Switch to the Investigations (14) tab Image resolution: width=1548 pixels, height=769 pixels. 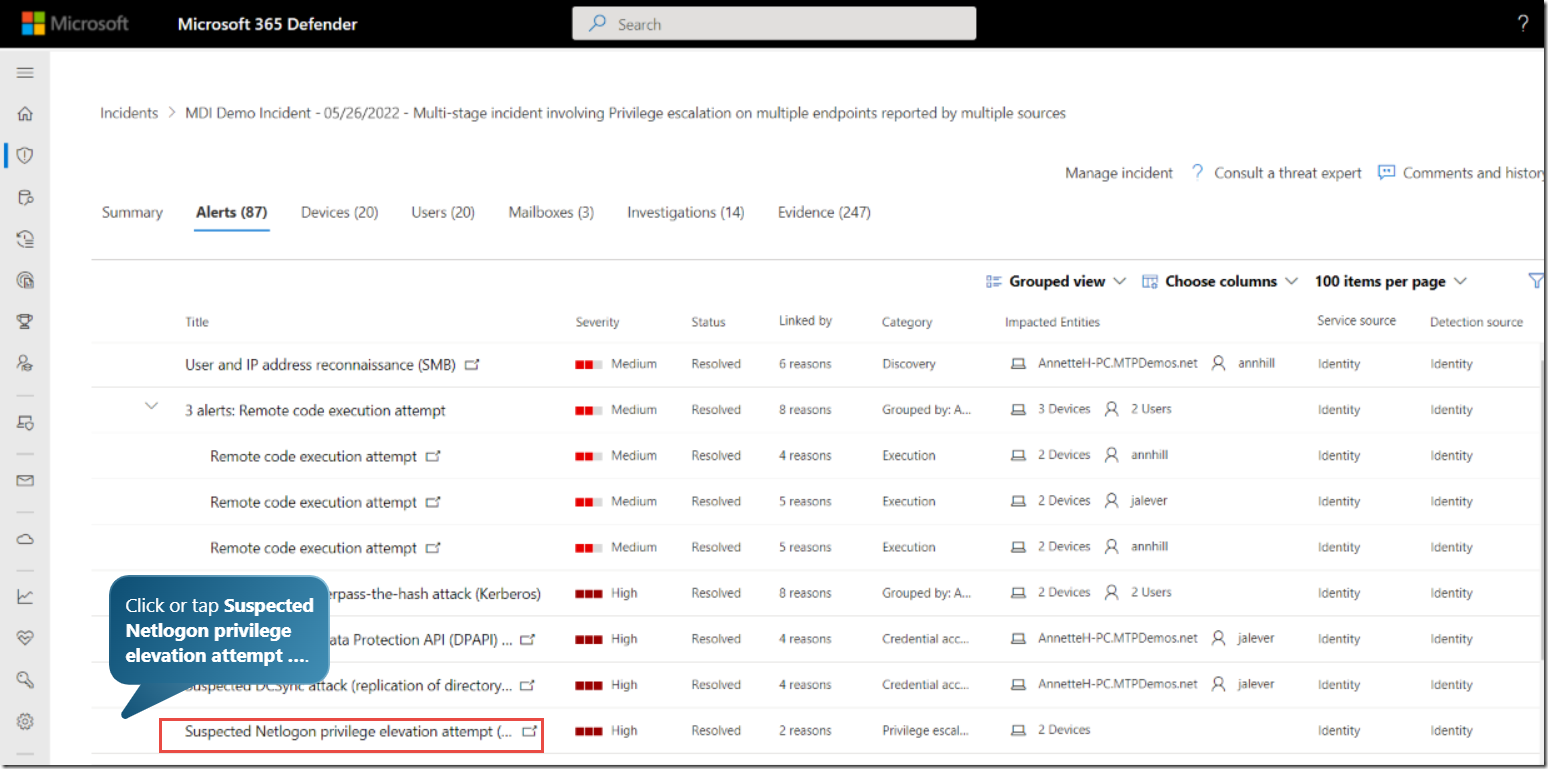click(x=686, y=212)
